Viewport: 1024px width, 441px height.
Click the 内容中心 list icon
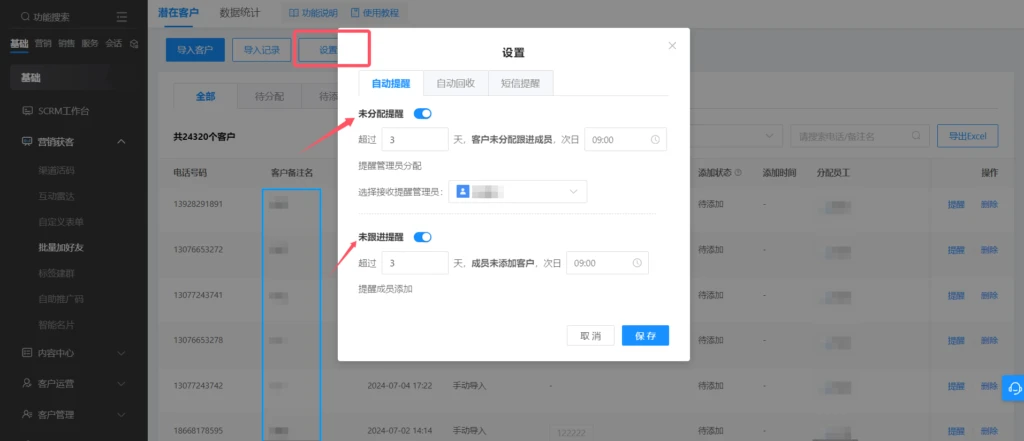coord(27,353)
